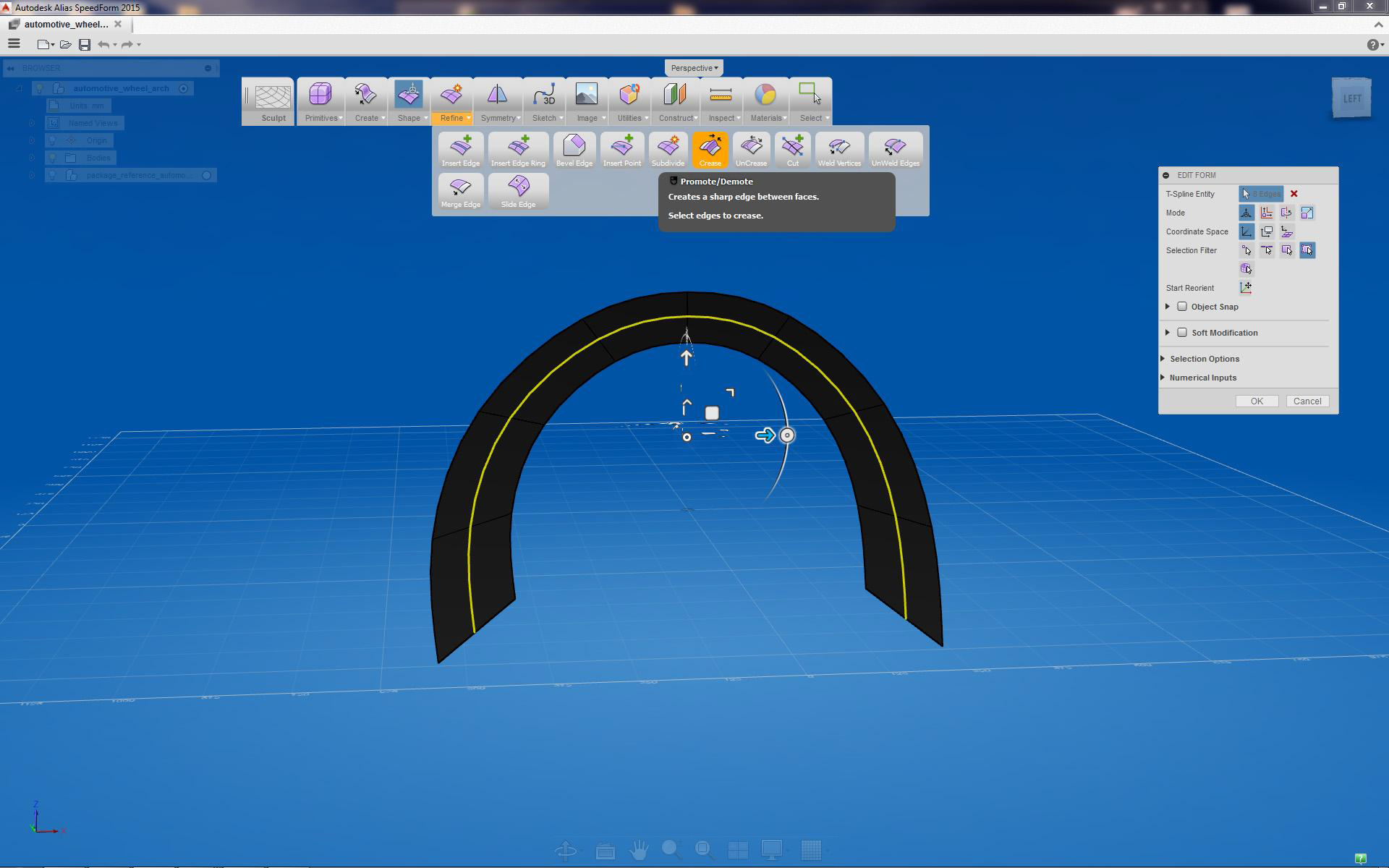The image size is (1389, 868).
Task: Click the Merge Edge tool
Action: 461,192
